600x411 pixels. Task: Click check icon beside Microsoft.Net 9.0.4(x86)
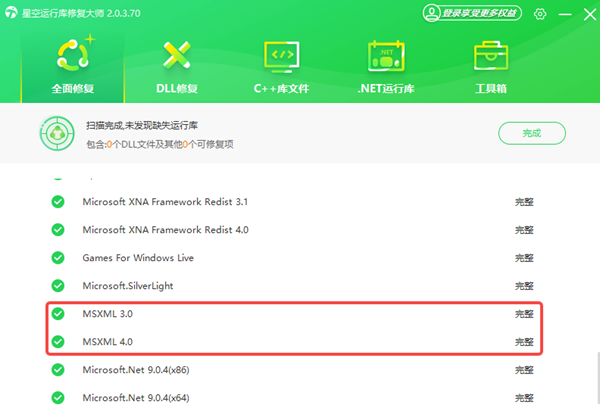pyautogui.click(x=58, y=370)
